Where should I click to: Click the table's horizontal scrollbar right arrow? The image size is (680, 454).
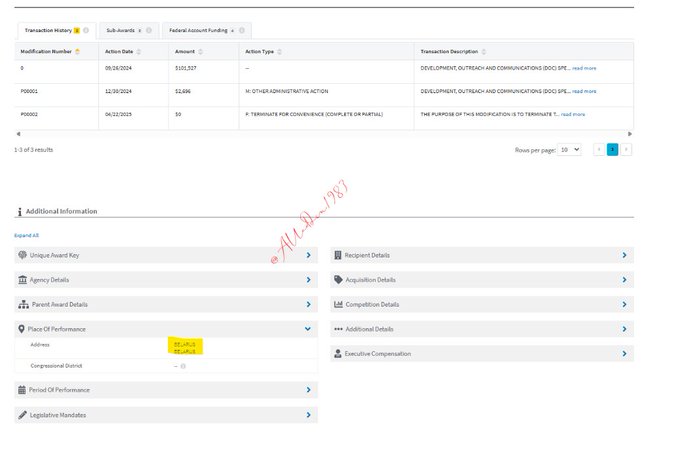630,133
